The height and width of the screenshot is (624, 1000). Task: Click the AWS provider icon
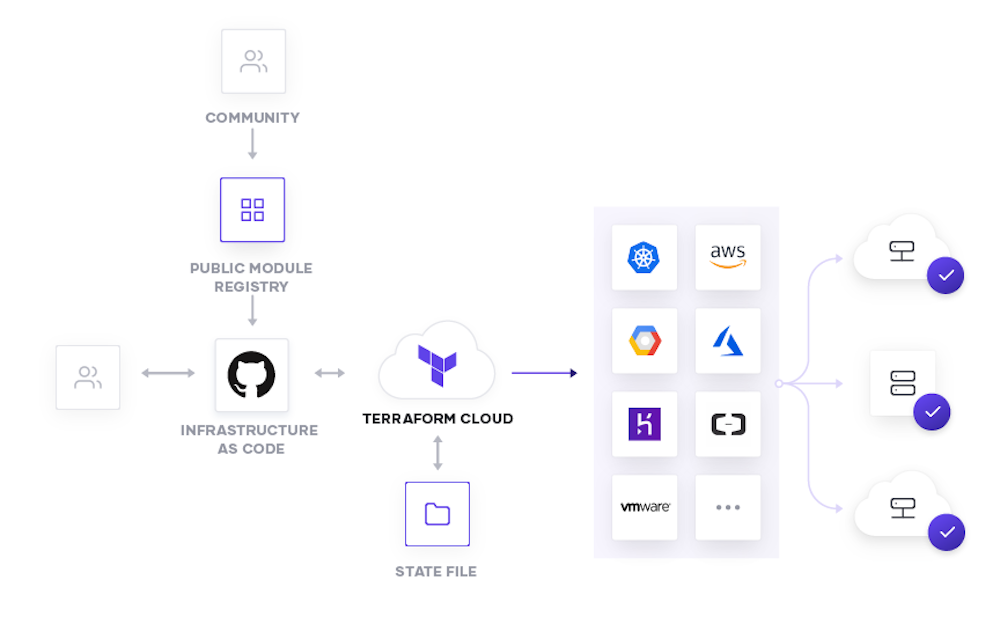728,258
